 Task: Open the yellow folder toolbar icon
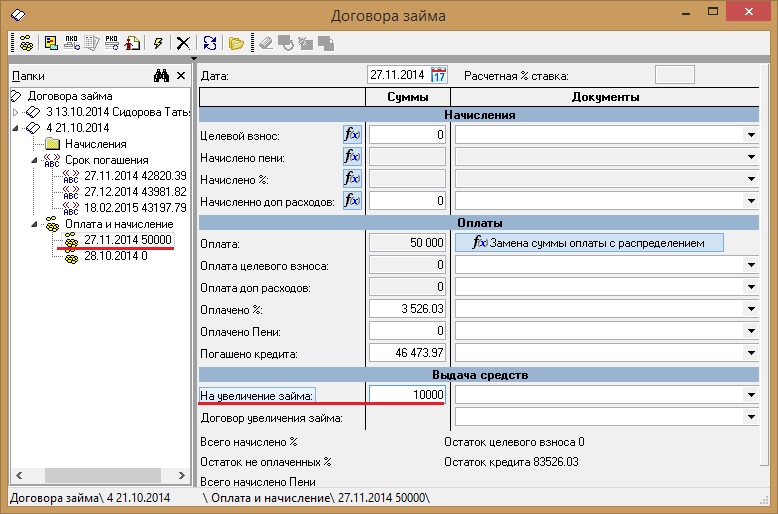(x=236, y=43)
